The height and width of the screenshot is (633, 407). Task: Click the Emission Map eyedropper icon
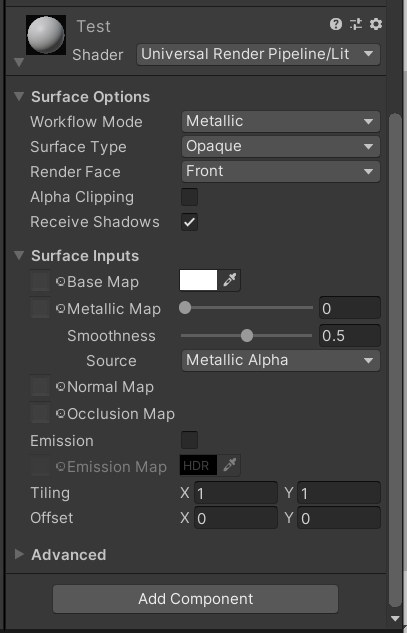(229, 465)
